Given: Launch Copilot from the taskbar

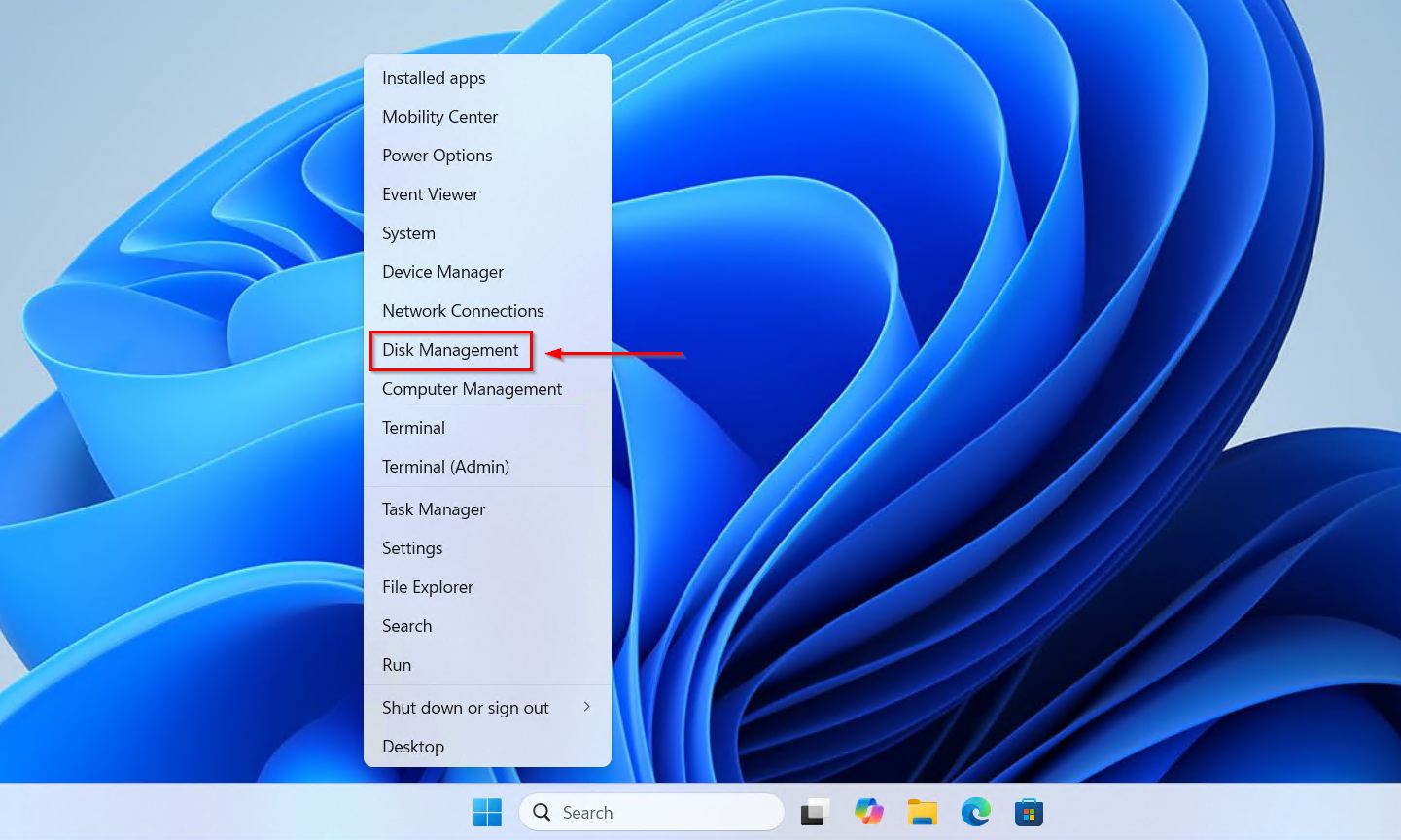Looking at the screenshot, I should tap(867, 812).
